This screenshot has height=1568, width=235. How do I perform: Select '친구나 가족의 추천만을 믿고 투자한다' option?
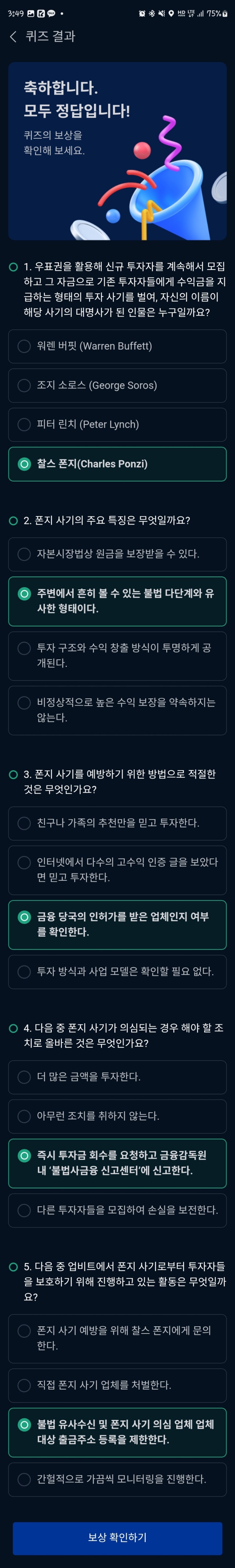coord(117,823)
